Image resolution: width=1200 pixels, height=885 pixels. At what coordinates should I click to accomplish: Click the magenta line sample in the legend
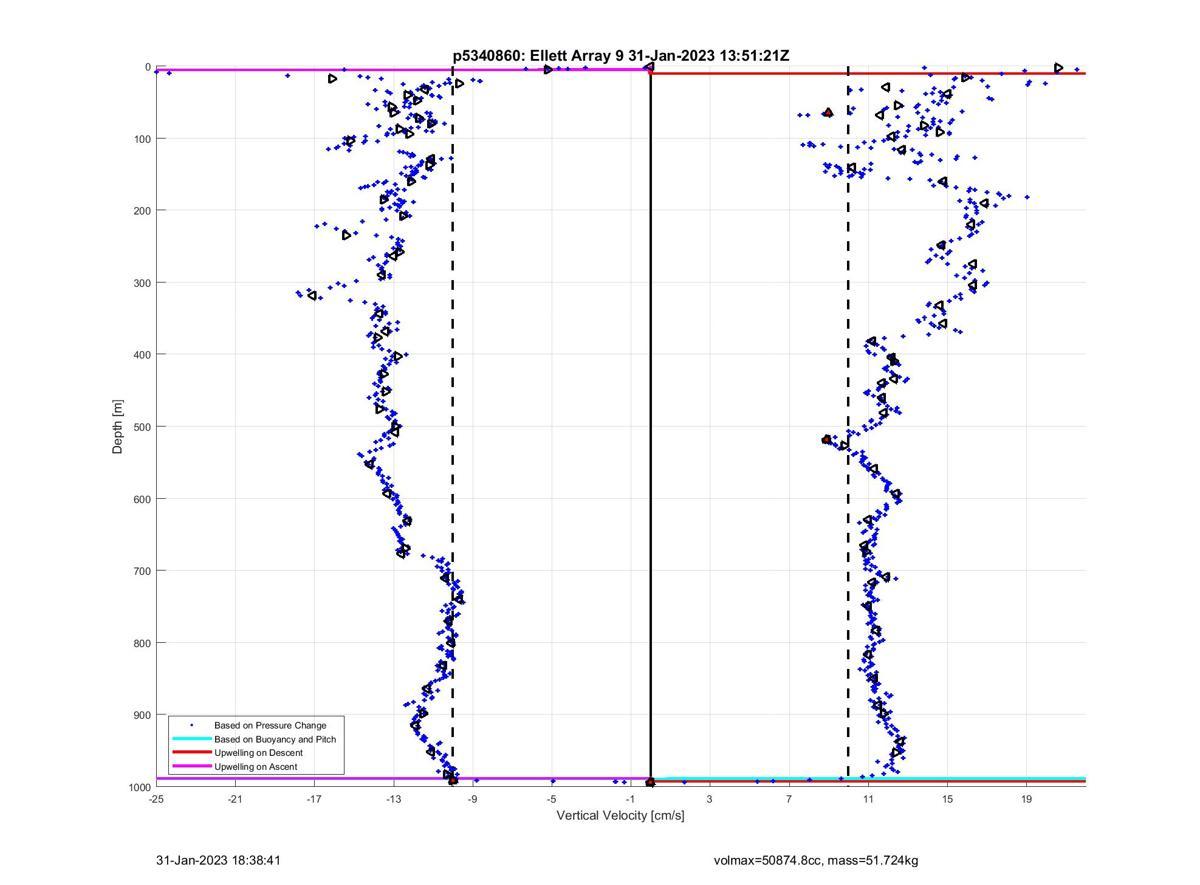click(x=191, y=767)
